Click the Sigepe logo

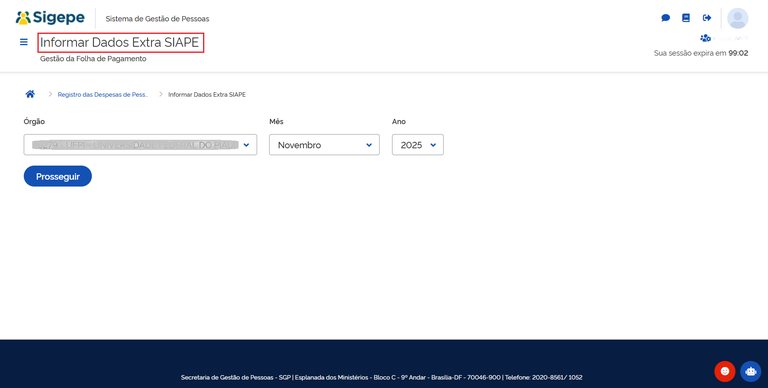pos(50,18)
